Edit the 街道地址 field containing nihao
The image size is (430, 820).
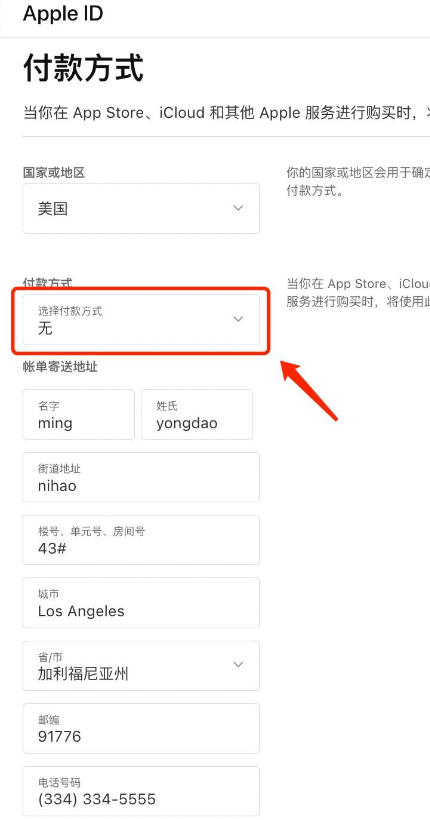pyautogui.click(x=141, y=477)
